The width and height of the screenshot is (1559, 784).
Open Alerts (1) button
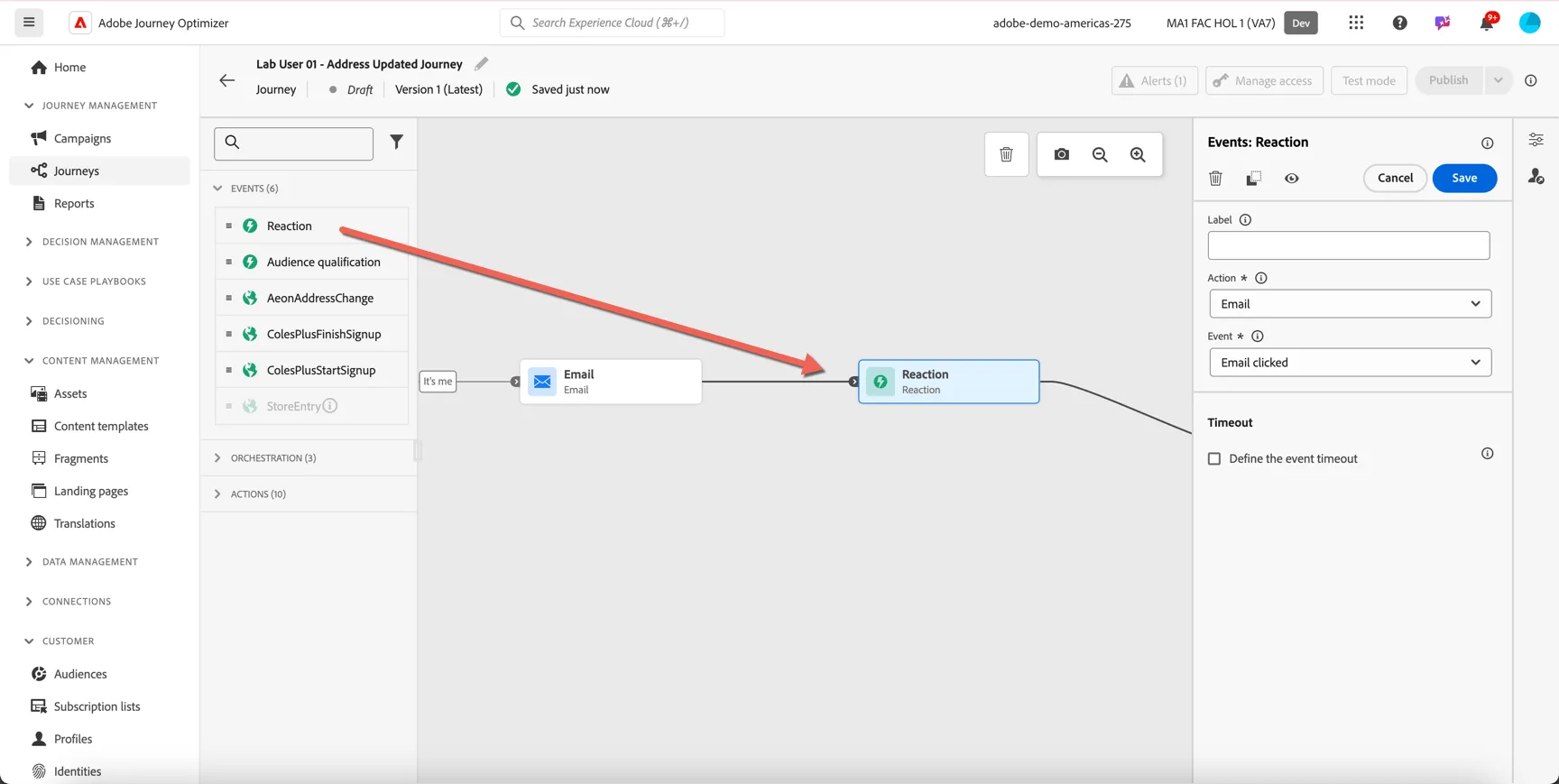pyautogui.click(x=1155, y=80)
